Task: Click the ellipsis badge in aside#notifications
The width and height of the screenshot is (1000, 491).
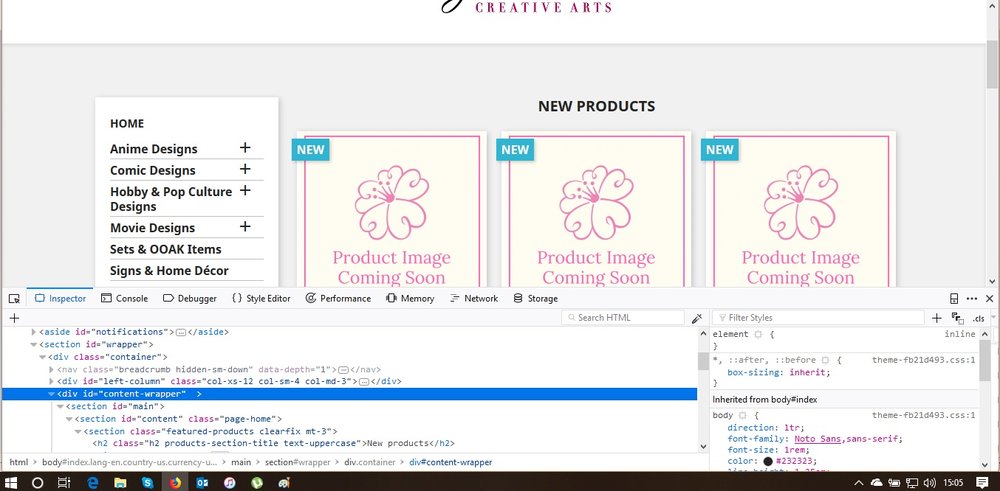Action: tap(181, 332)
